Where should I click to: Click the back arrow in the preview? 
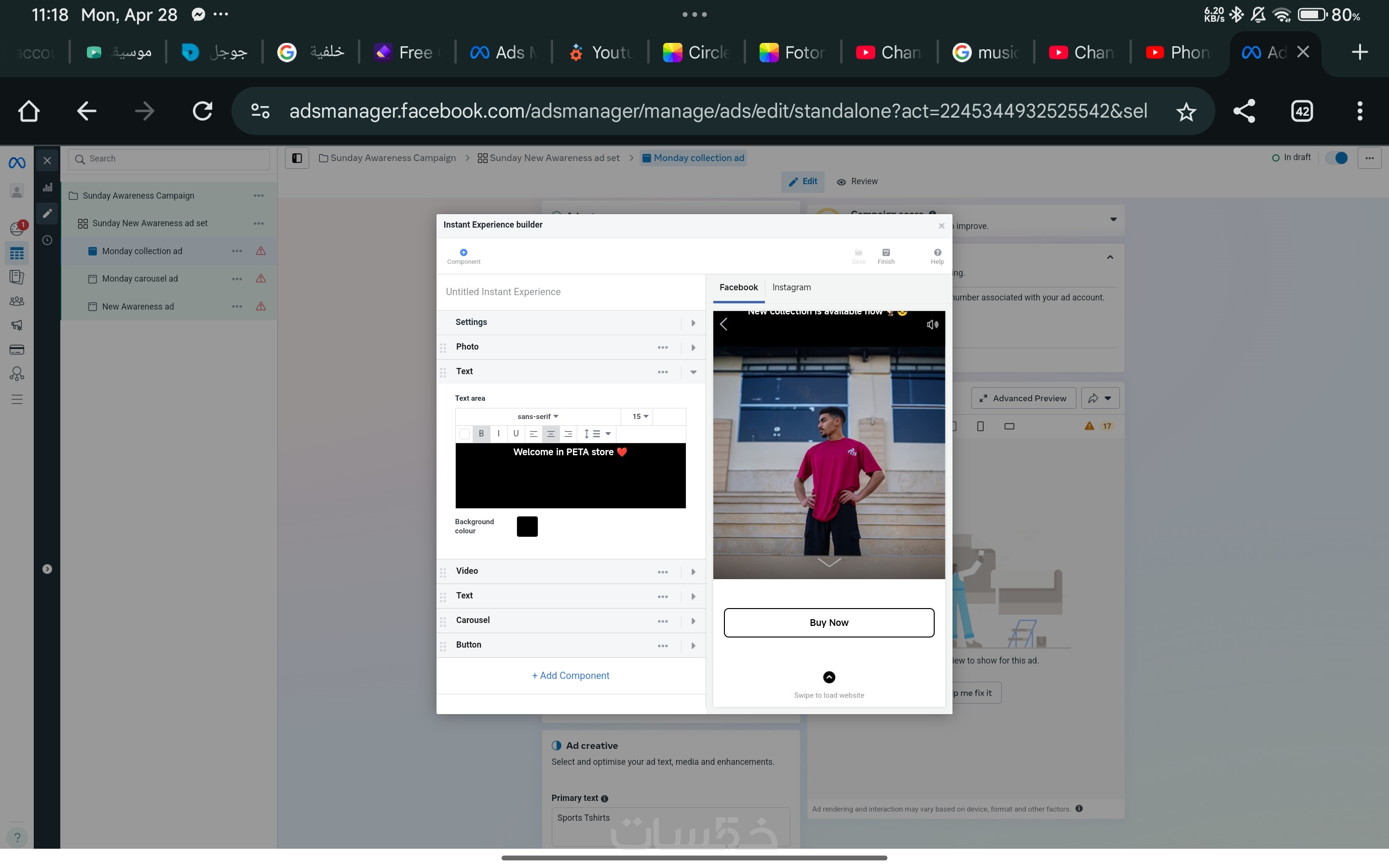click(724, 325)
